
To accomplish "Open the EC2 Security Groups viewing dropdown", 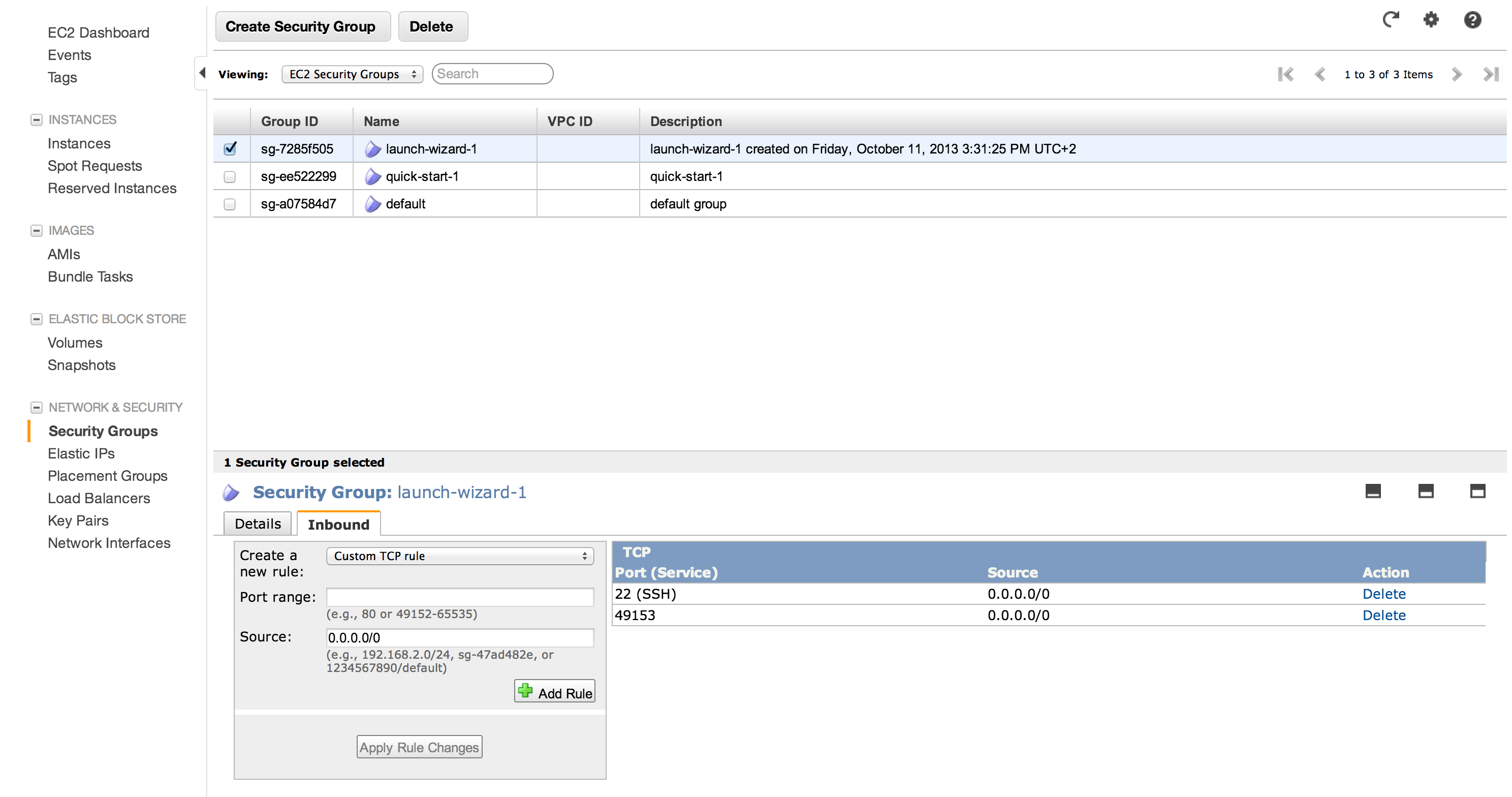I will [352, 74].
